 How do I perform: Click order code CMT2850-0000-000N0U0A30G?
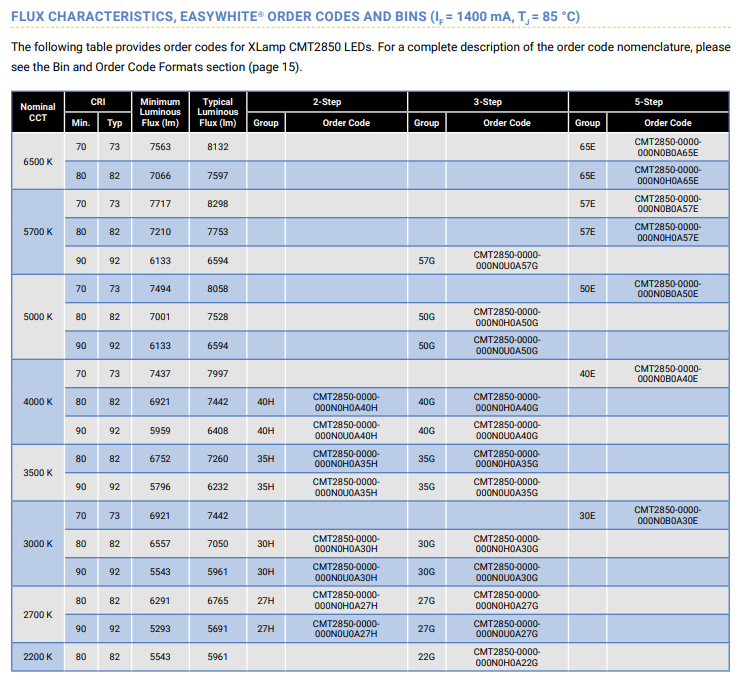tap(507, 572)
